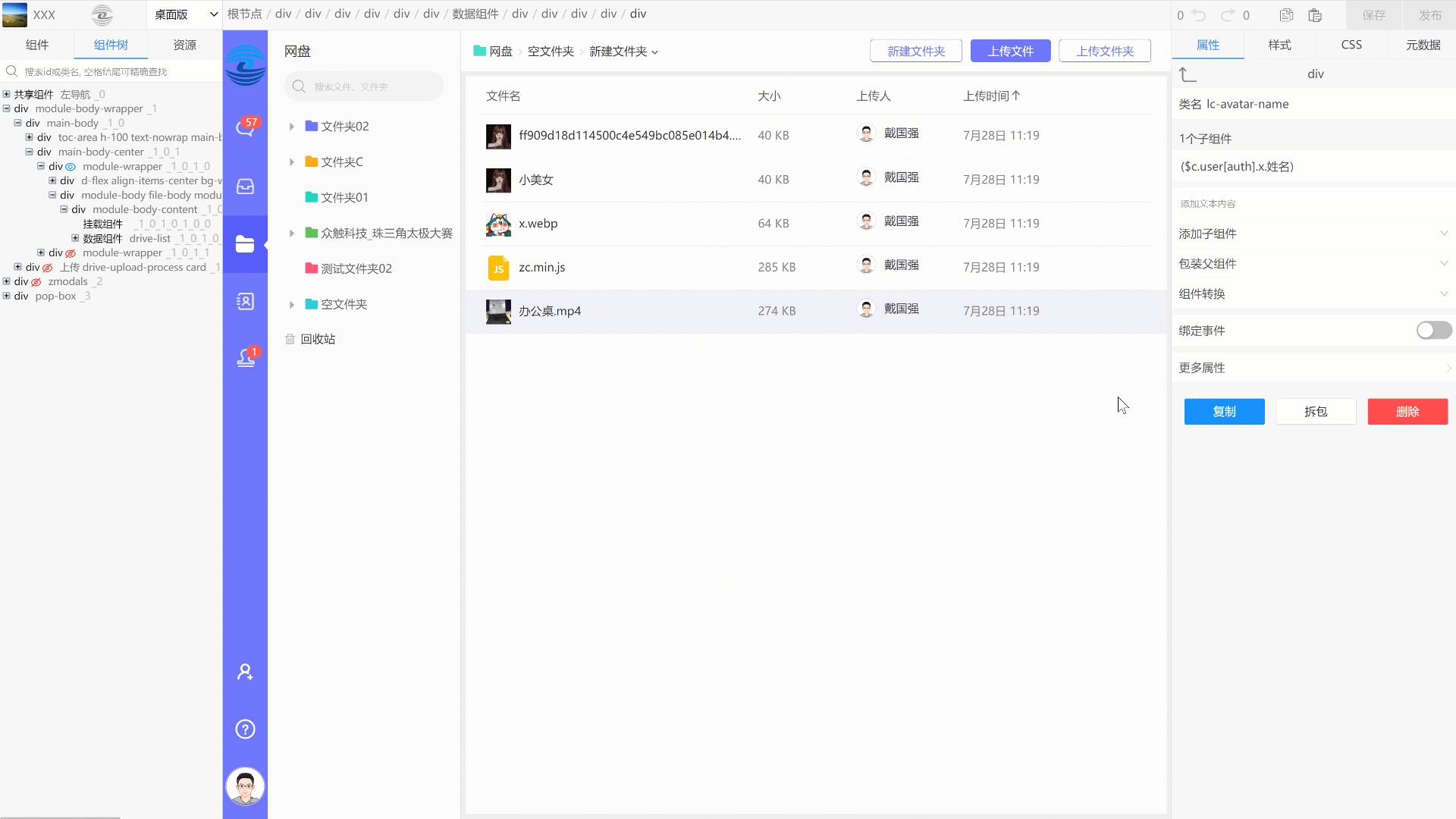Image resolution: width=1456 pixels, height=819 pixels.
Task: Click the x.webp file thumbnail
Action: [x=498, y=224]
